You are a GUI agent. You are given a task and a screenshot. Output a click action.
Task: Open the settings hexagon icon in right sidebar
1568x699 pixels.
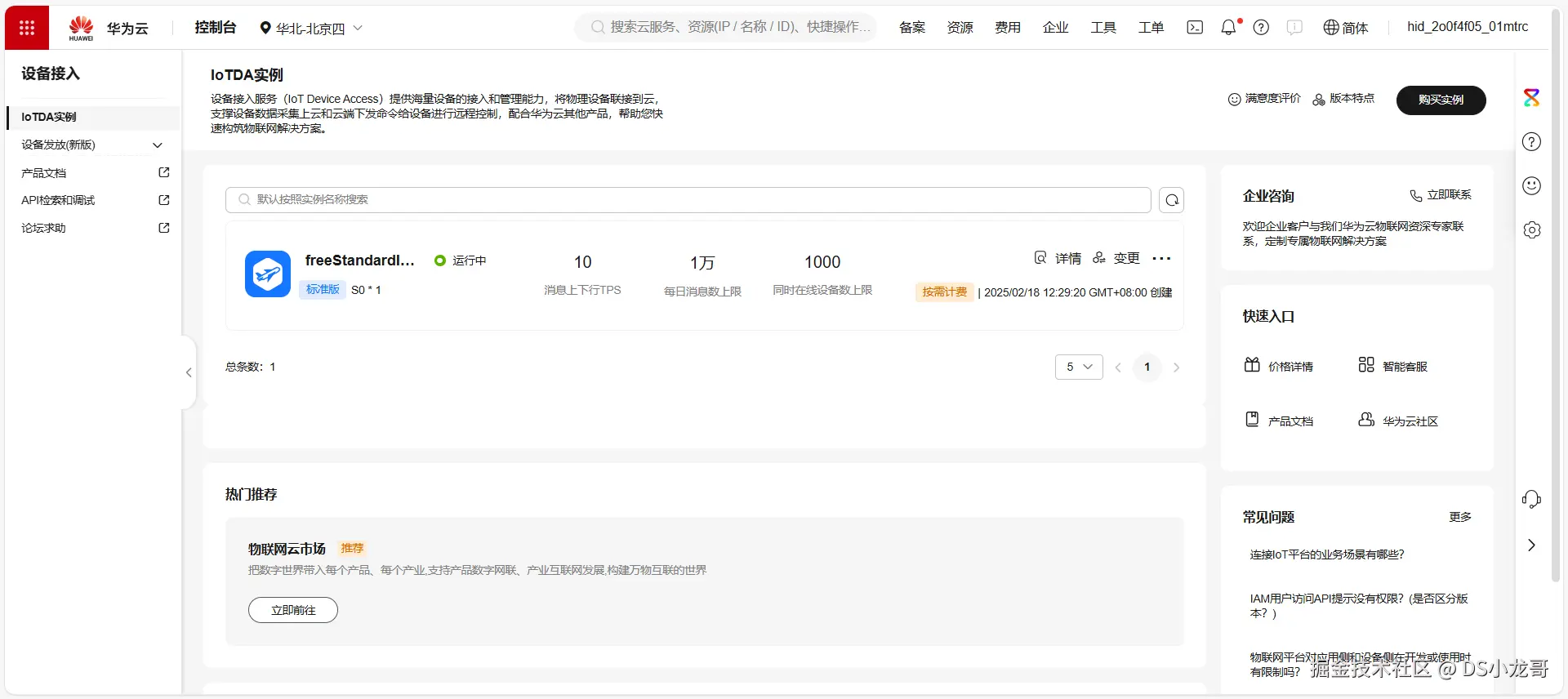[1532, 230]
